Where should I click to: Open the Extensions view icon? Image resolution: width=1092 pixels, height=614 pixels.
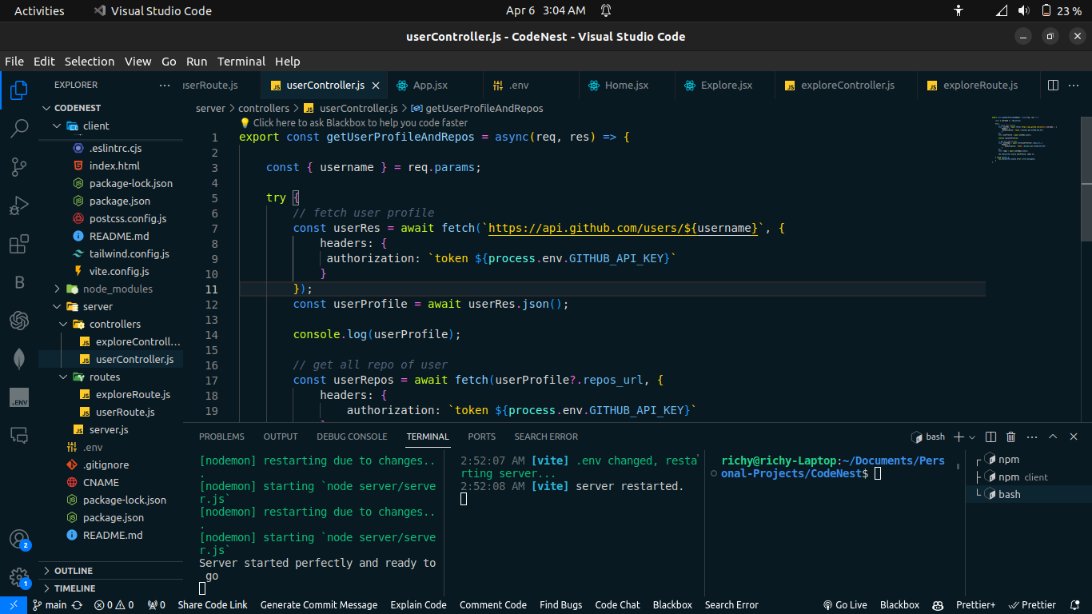click(19, 244)
